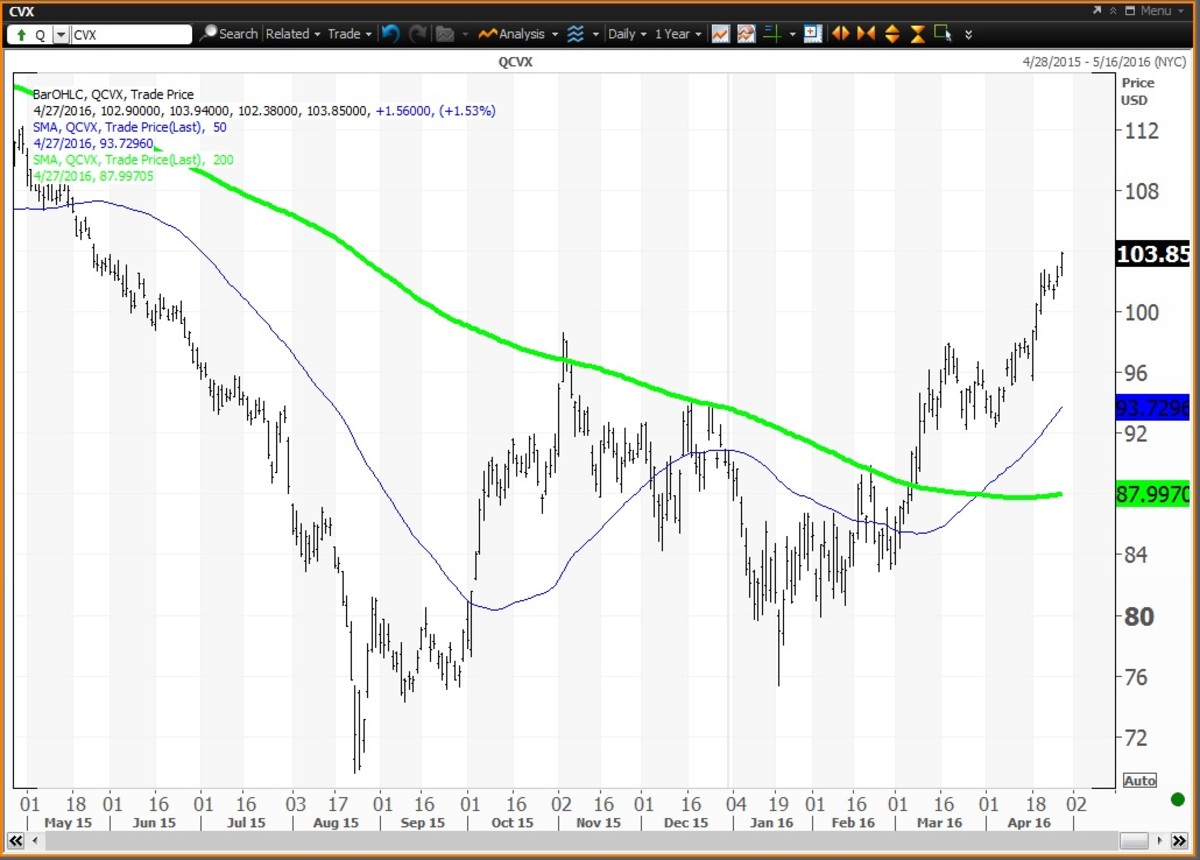Click the Search button
Screen dimensions: 1200x860
229,34
